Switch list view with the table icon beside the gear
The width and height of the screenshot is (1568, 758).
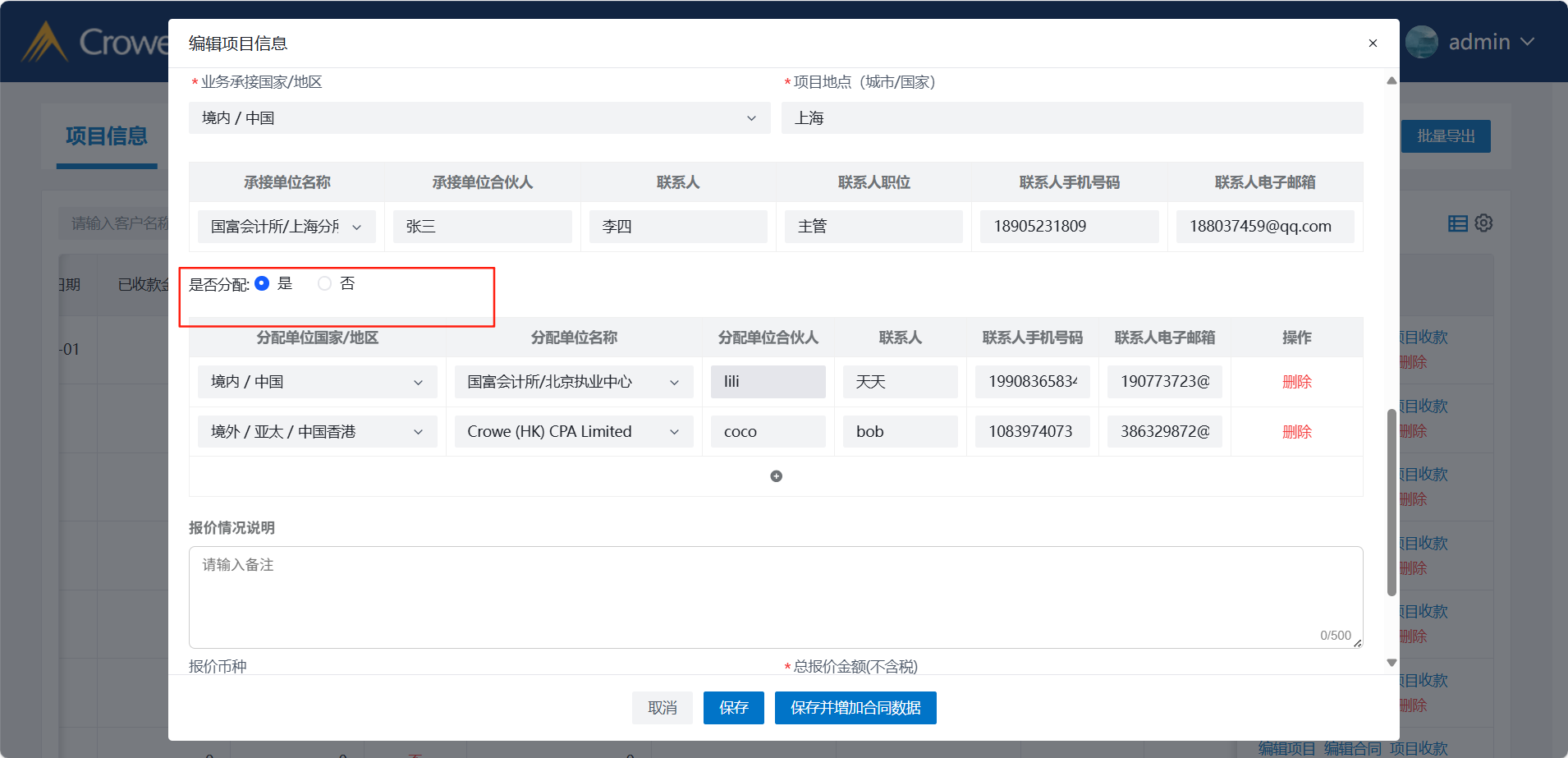1458,223
